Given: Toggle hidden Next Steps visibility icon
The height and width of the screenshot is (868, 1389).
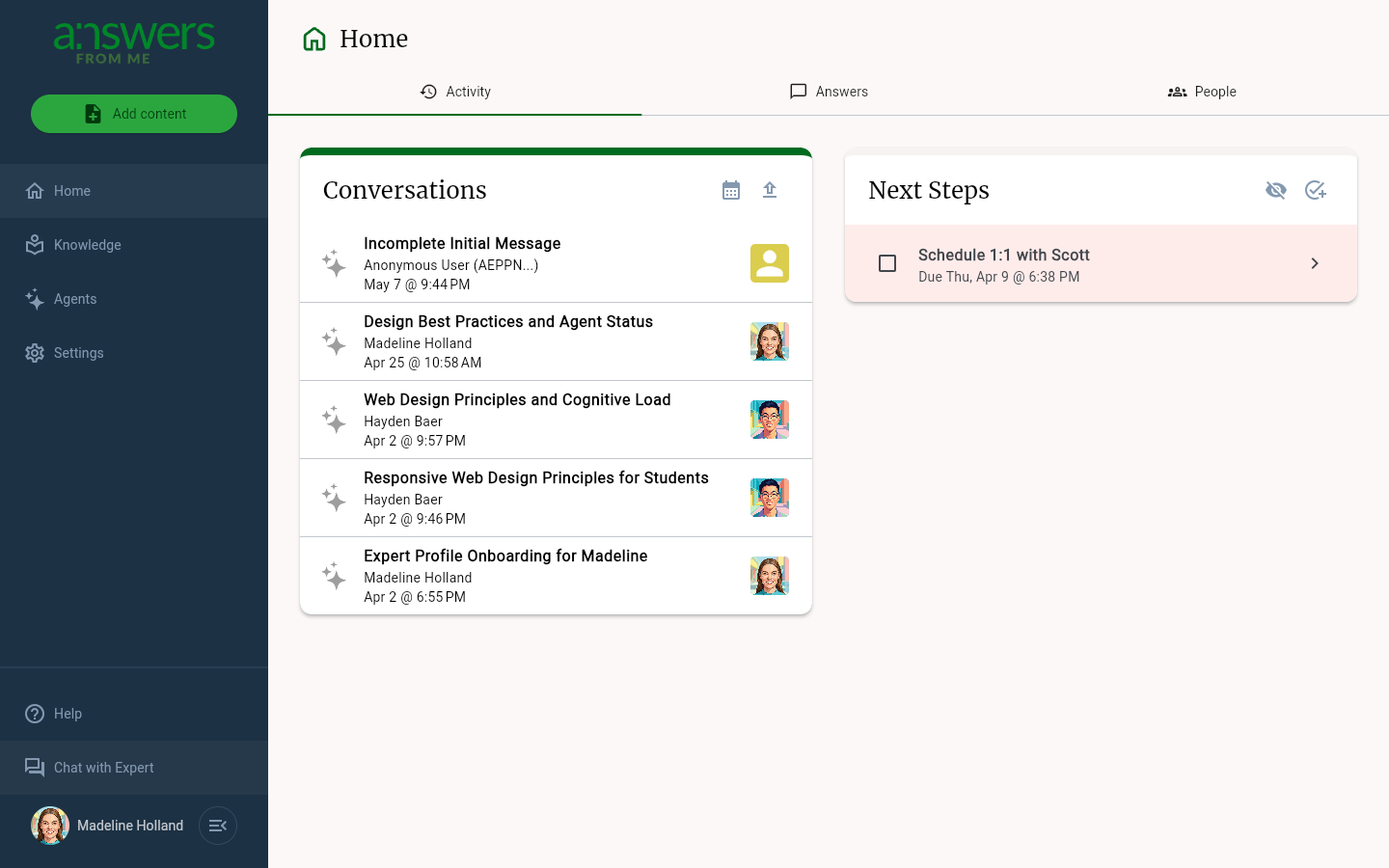Looking at the screenshot, I should click(x=1276, y=190).
